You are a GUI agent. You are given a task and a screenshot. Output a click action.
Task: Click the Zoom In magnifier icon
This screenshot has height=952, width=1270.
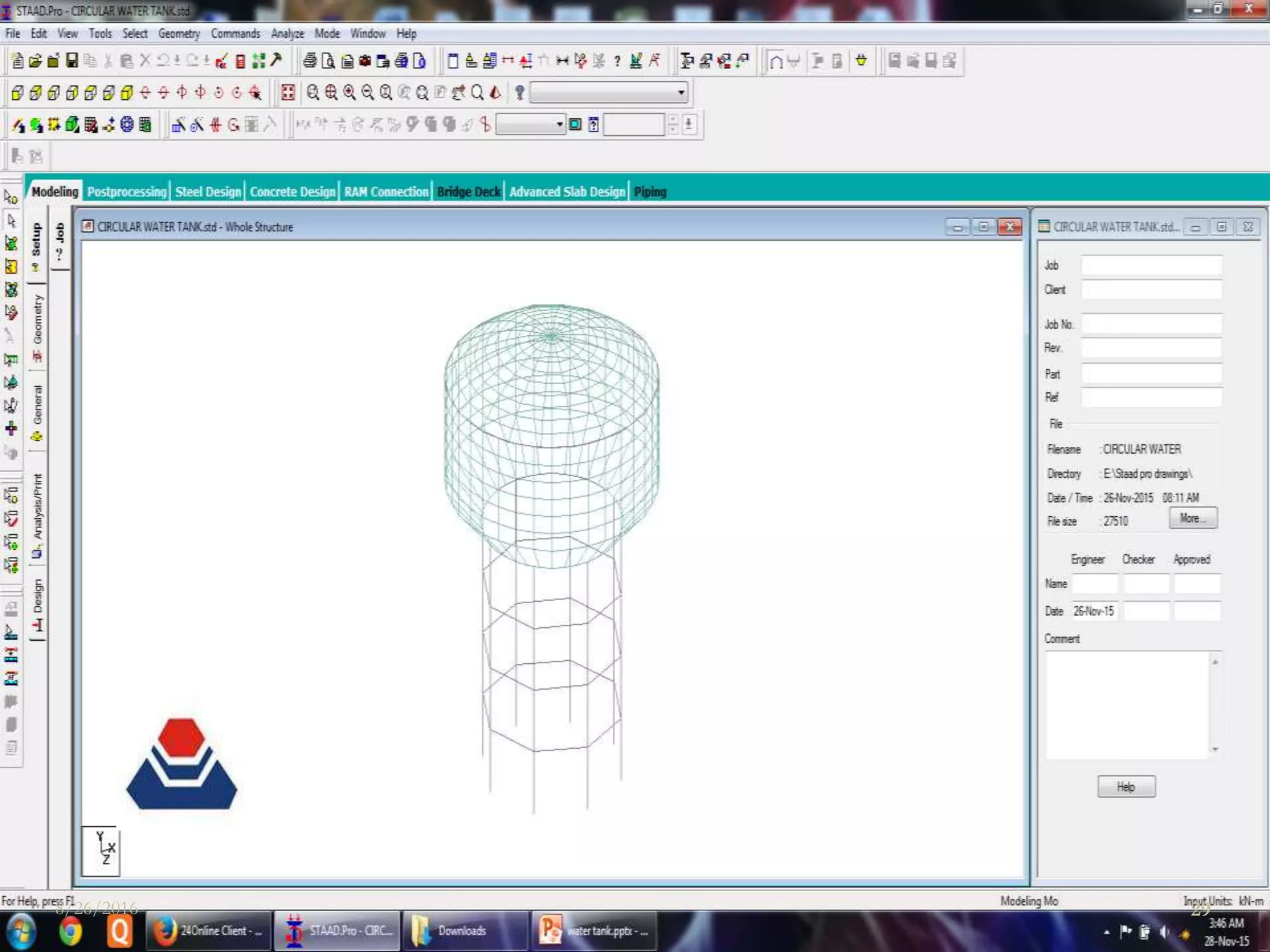click(x=349, y=92)
